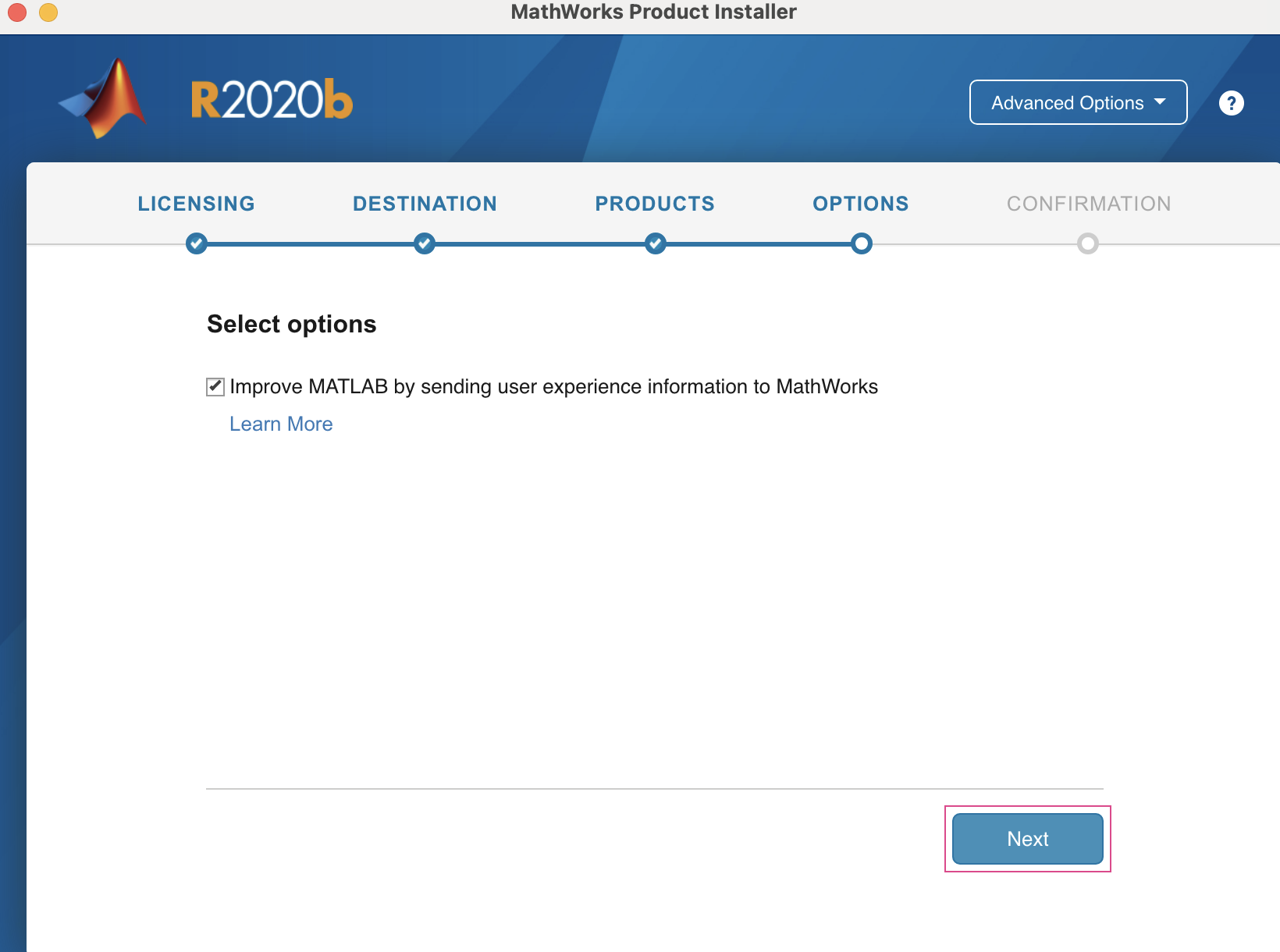Image resolution: width=1280 pixels, height=952 pixels.
Task: Click the MATLAB membrane logo
Action: (x=105, y=99)
